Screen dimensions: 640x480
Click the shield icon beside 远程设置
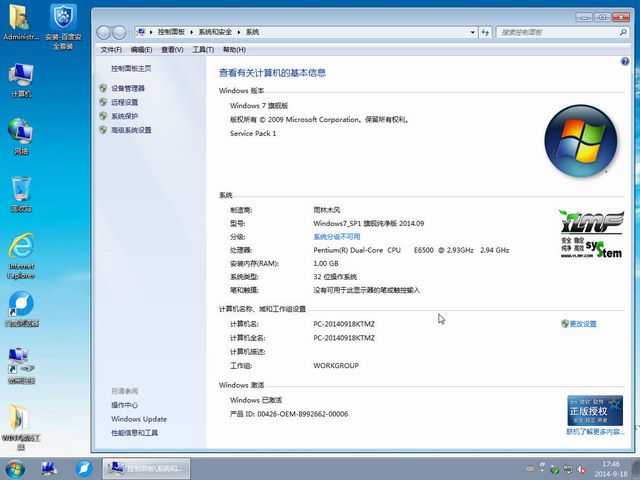tap(103, 102)
